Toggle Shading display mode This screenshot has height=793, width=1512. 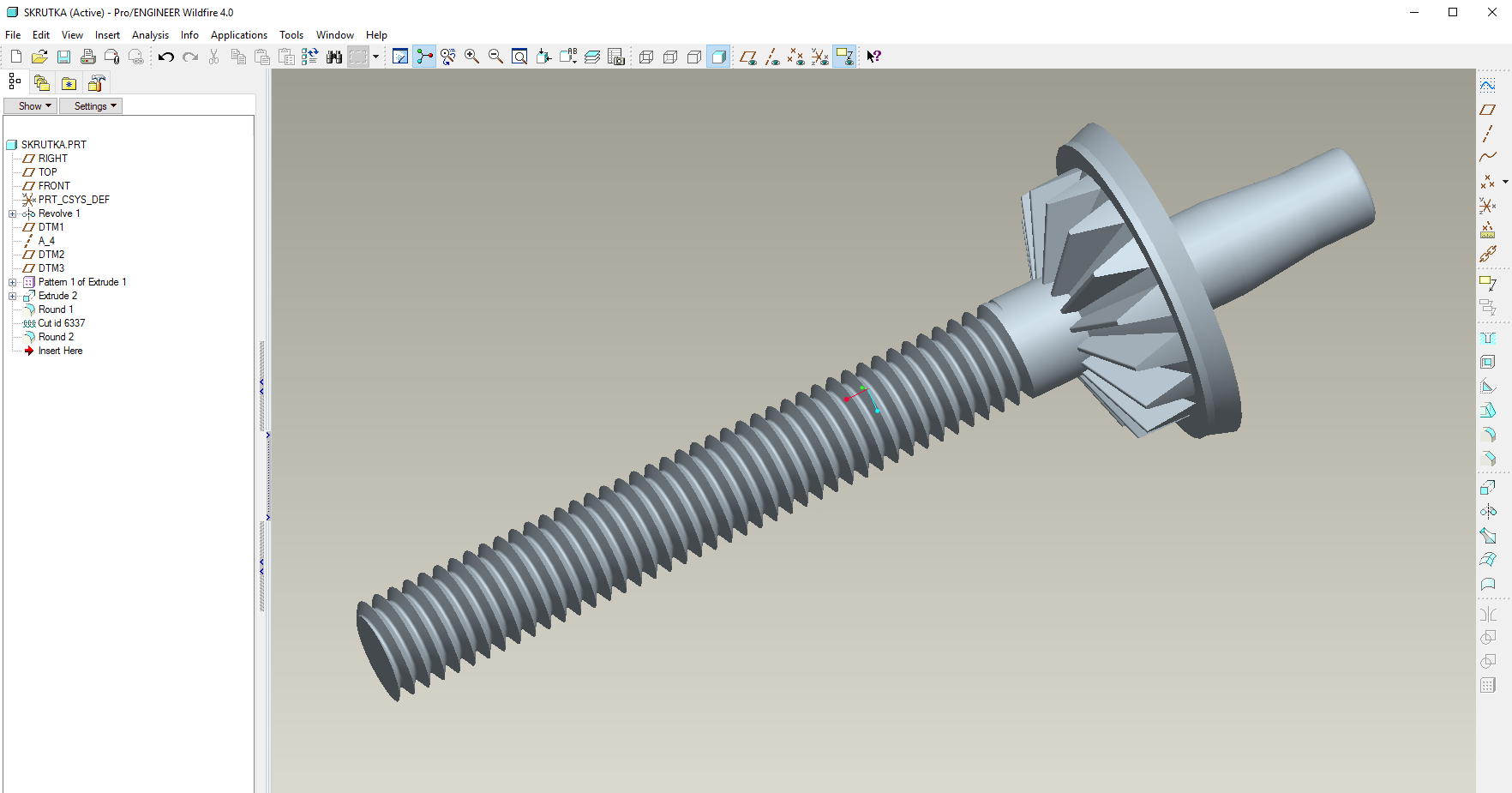pyautogui.click(x=718, y=57)
